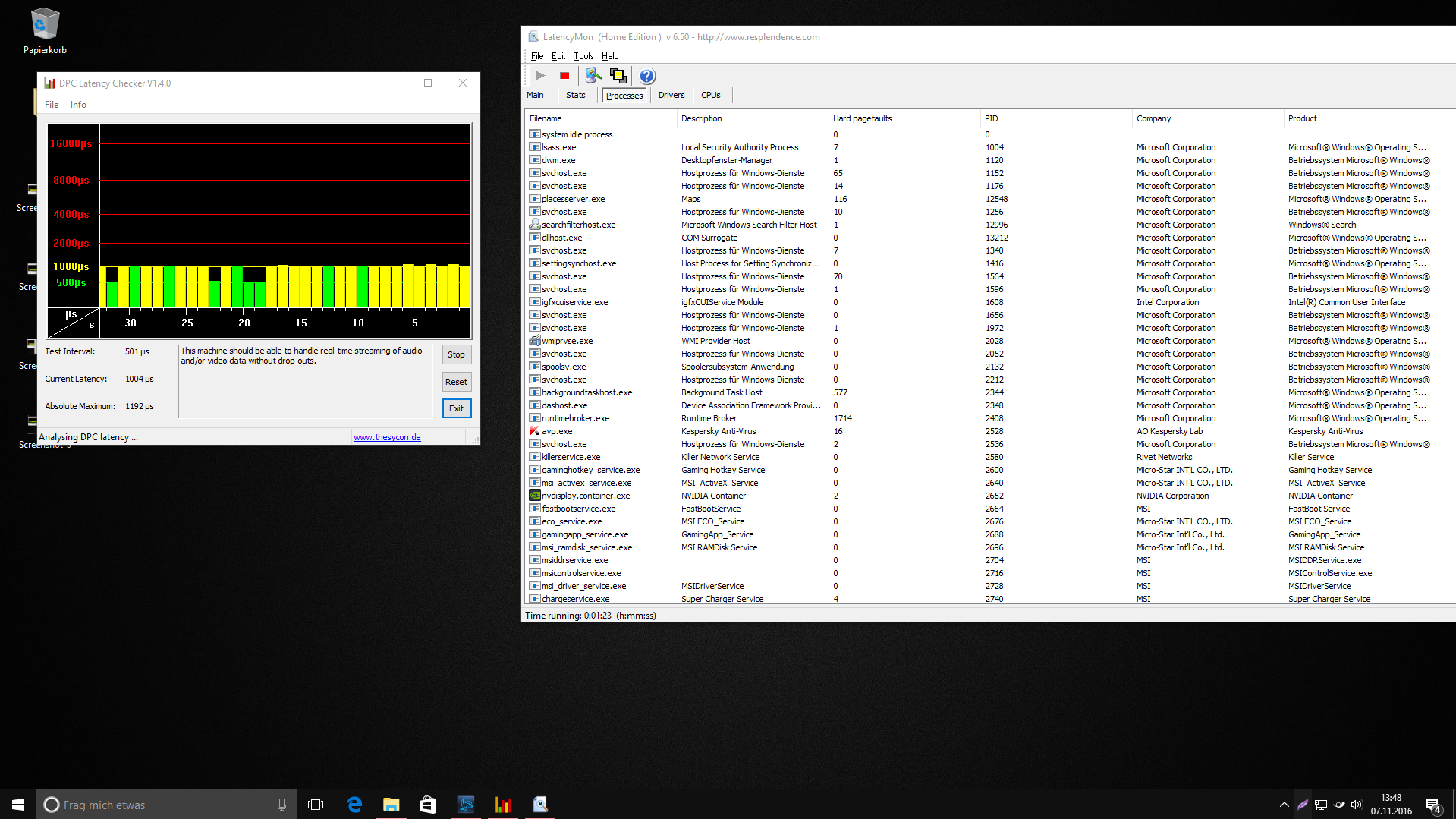Sort by the Description column header
This screenshot has width=1456, height=819.
[x=752, y=118]
